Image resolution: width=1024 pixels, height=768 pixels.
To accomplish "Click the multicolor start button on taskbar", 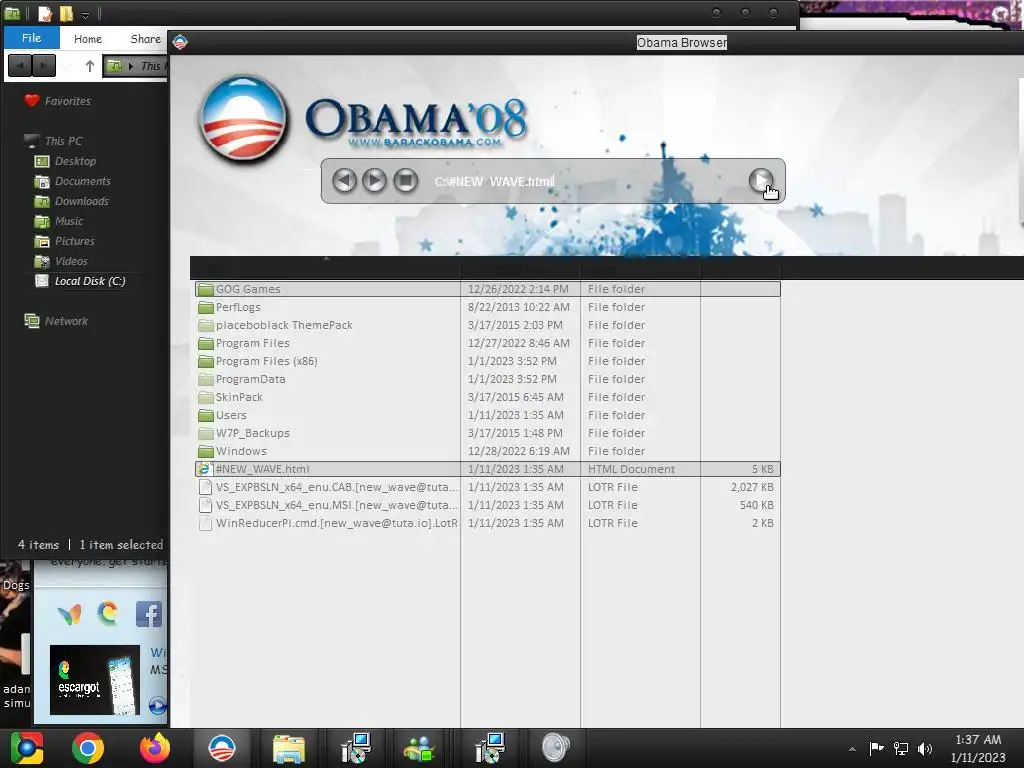I will pos(26,748).
